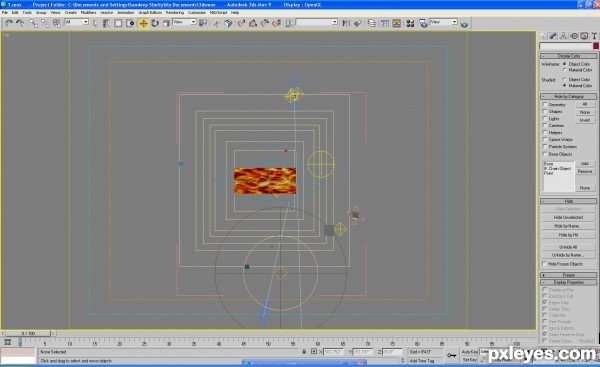
Task: Open the reference coordinate View dropdown
Action: point(184,22)
